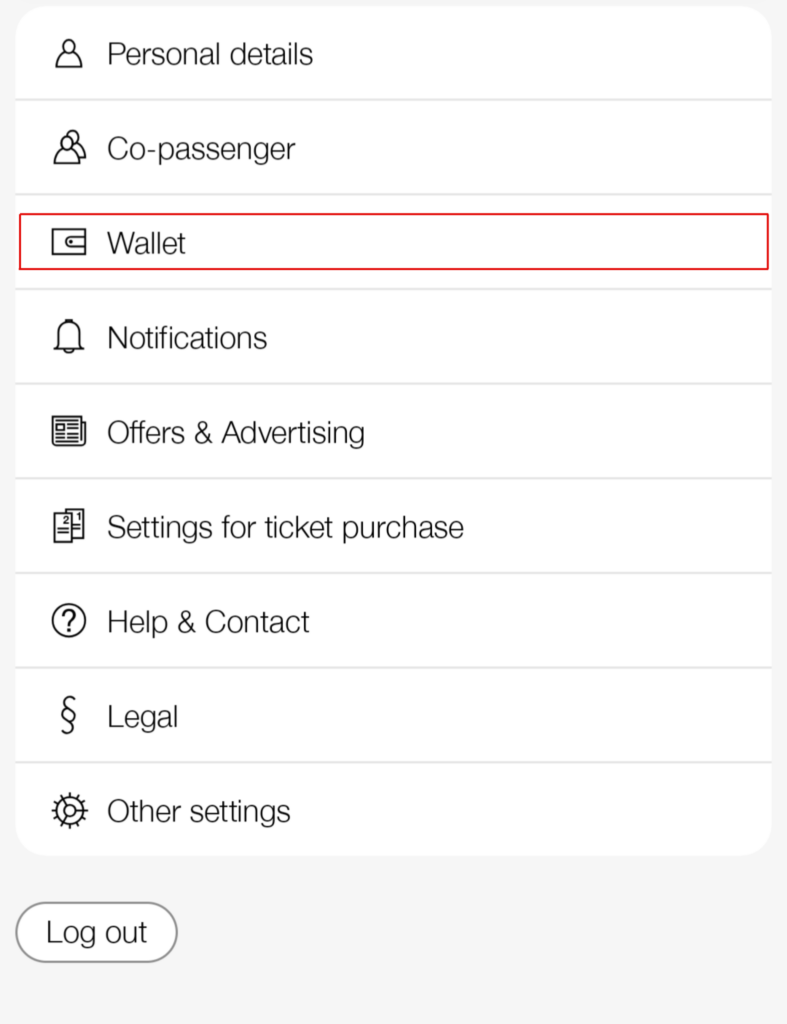Open the Other settings entry
787x1024 pixels.
point(199,811)
